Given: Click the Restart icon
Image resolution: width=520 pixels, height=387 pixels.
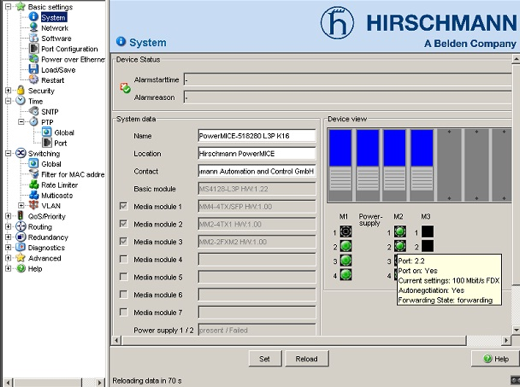Looking at the screenshot, I should click(x=33, y=80).
